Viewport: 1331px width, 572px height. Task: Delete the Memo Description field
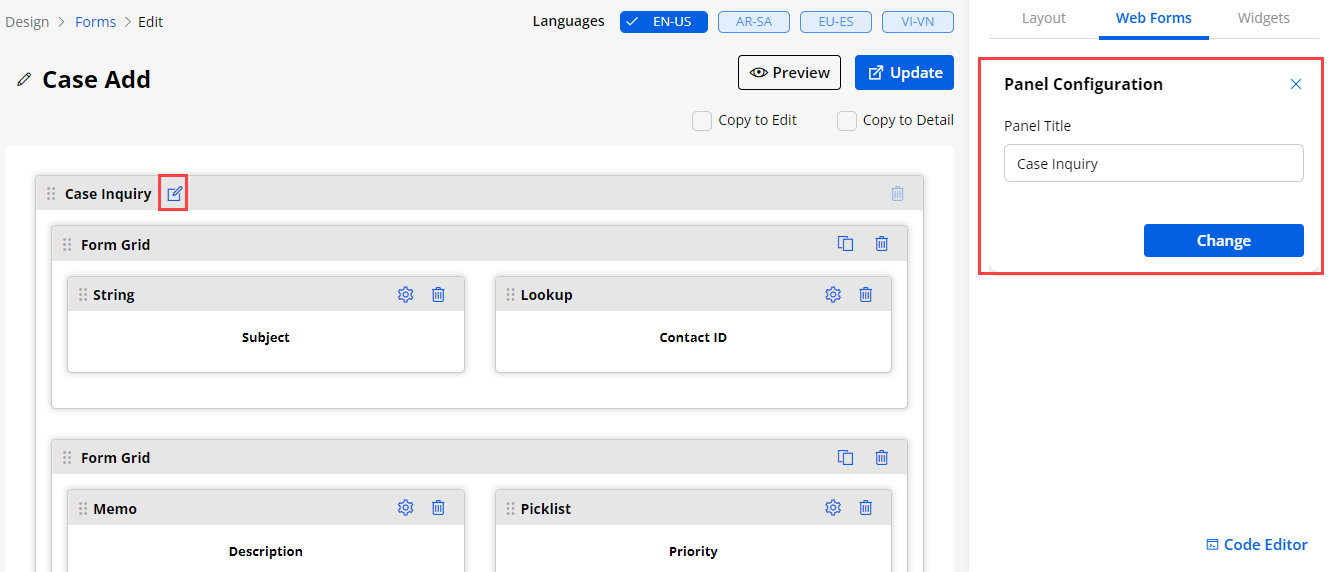tap(438, 508)
